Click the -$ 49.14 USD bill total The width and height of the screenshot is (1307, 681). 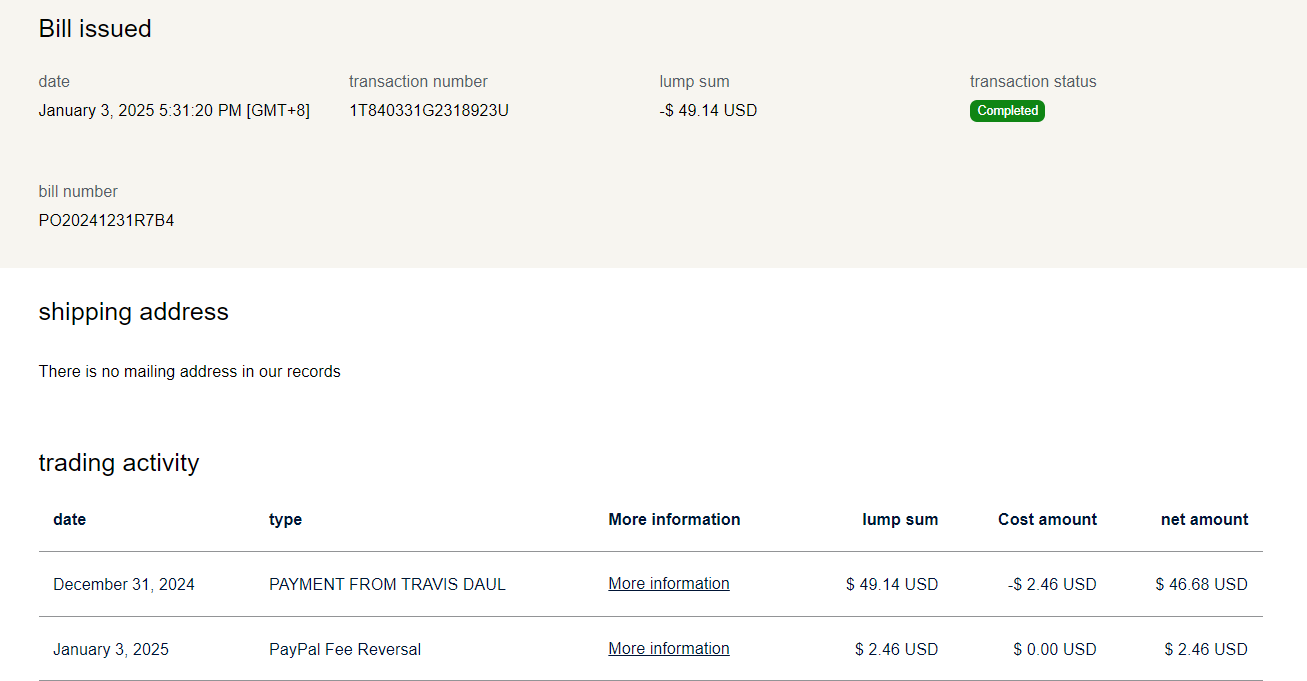pos(708,111)
